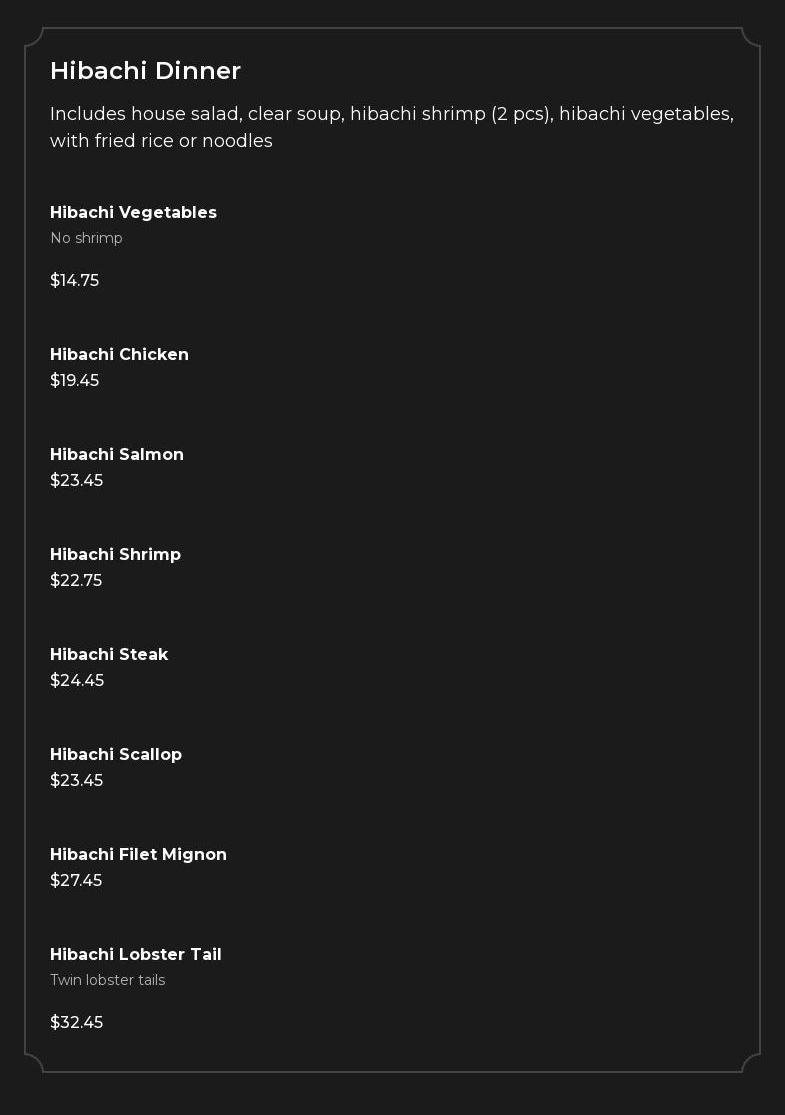
Task: Click the $14.75 price
Action: click(74, 280)
